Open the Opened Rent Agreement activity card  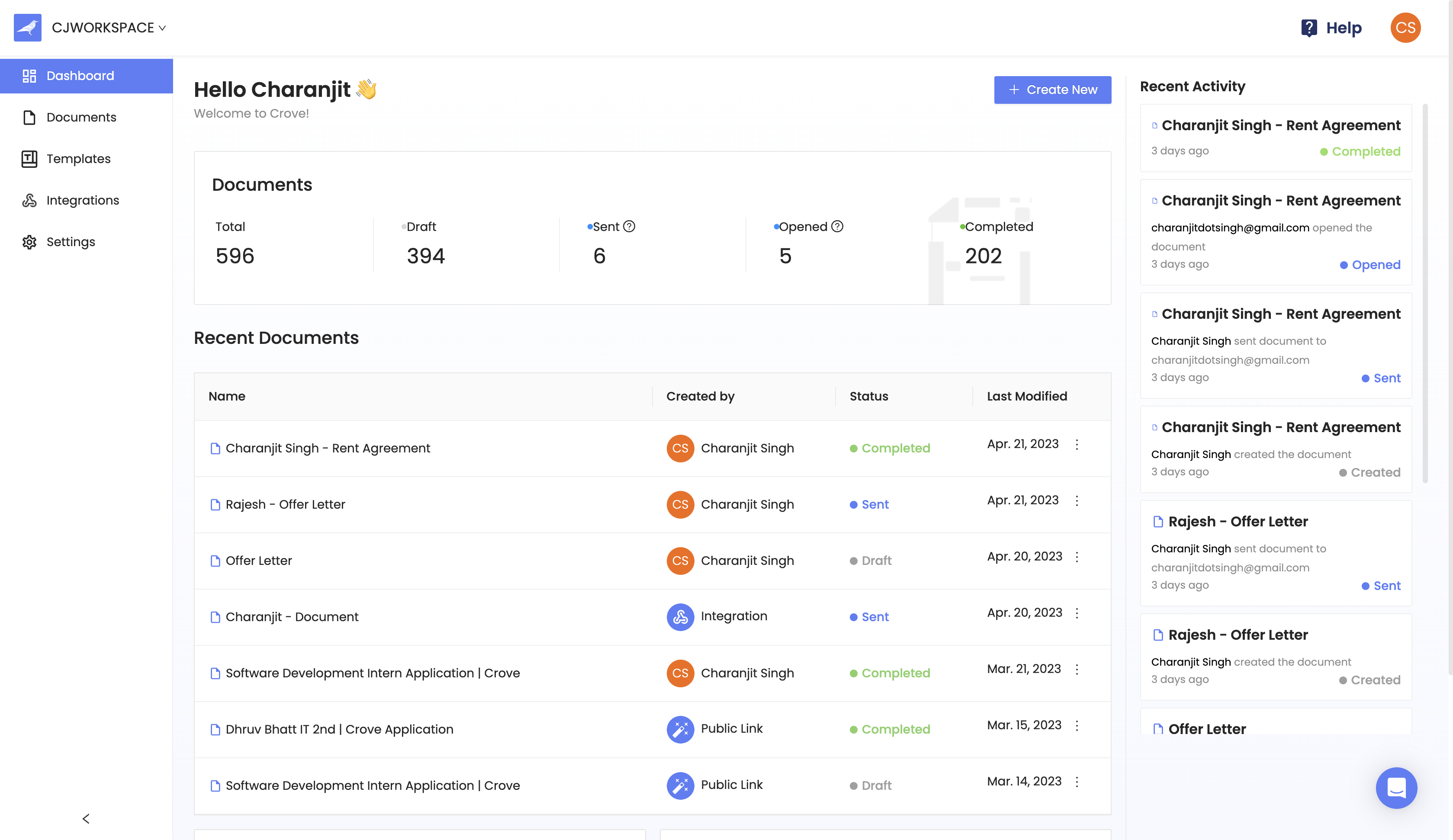[1276, 232]
